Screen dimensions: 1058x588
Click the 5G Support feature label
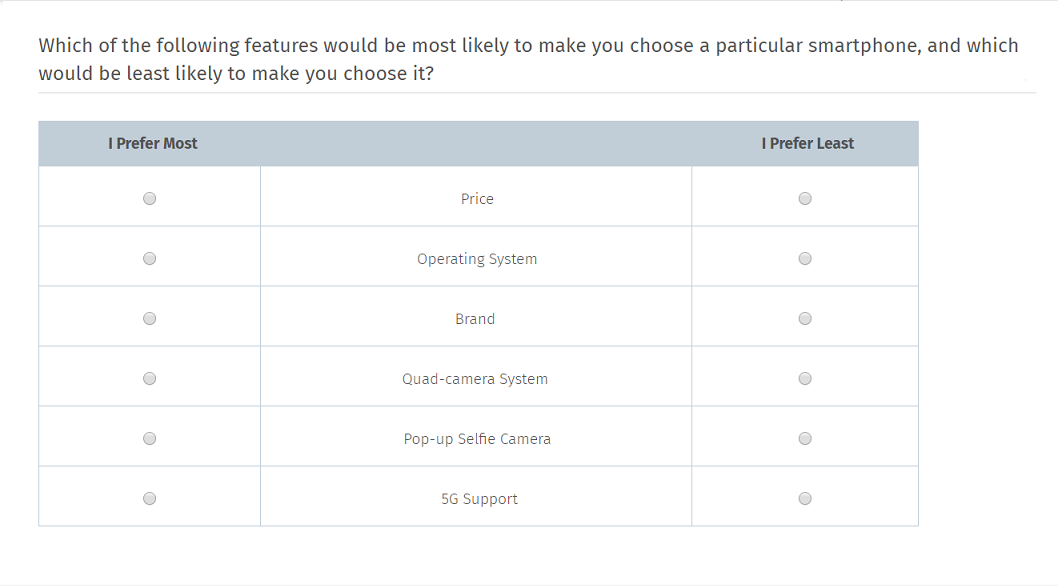[x=479, y=499]
